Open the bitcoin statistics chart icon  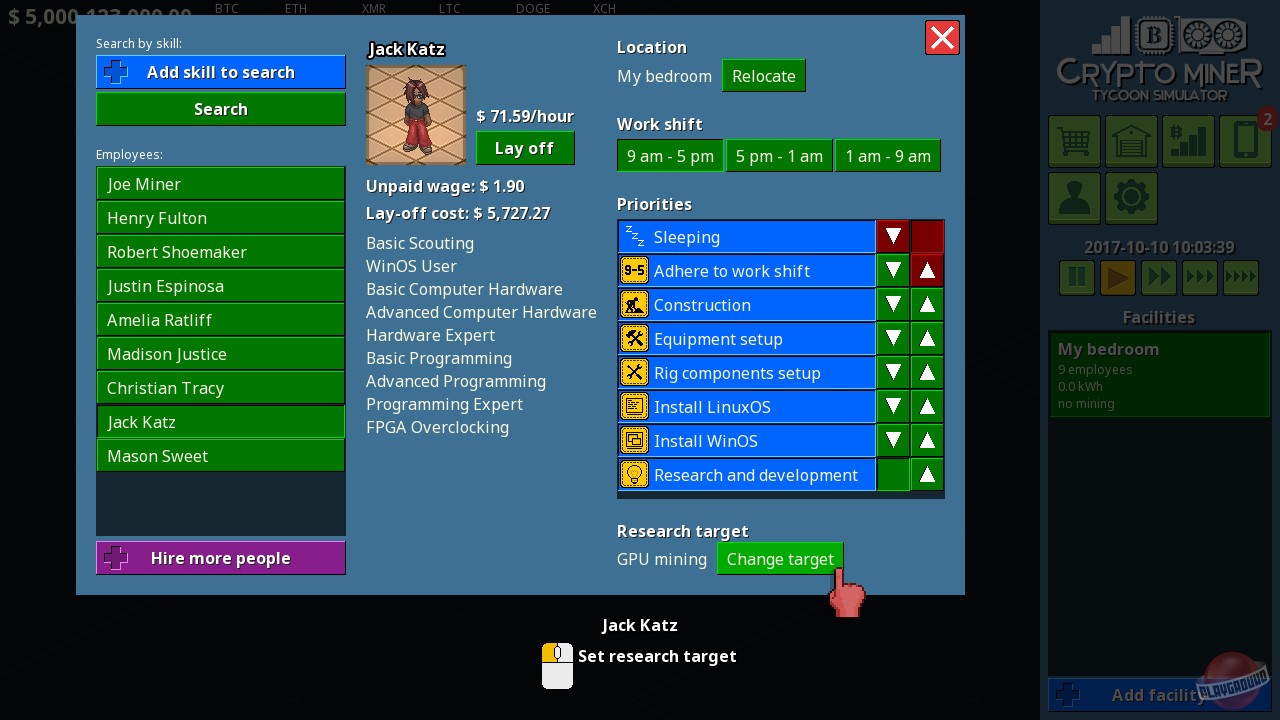[1188, 141]
